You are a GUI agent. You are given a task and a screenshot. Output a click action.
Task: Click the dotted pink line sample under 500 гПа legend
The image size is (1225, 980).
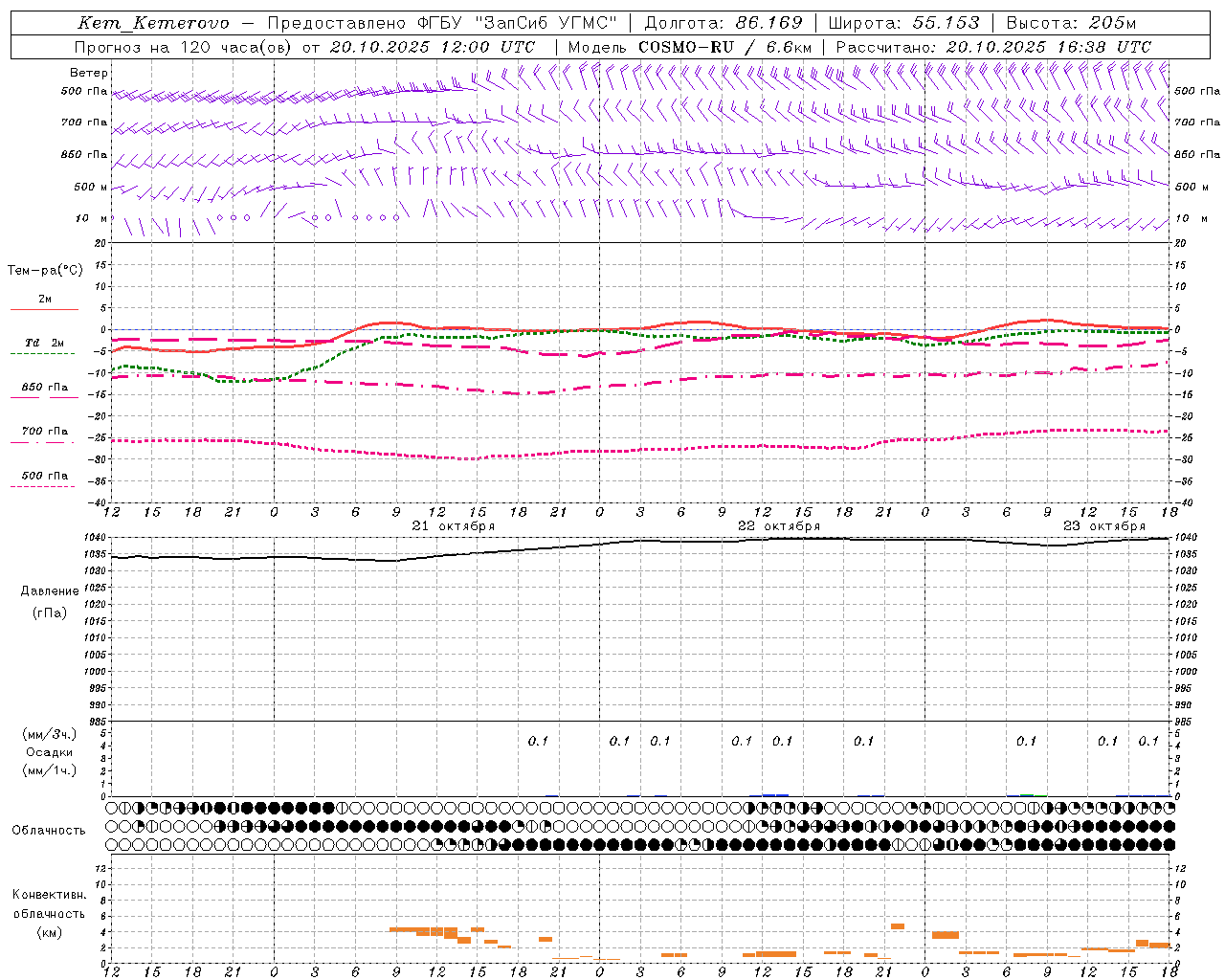[43, 486]
